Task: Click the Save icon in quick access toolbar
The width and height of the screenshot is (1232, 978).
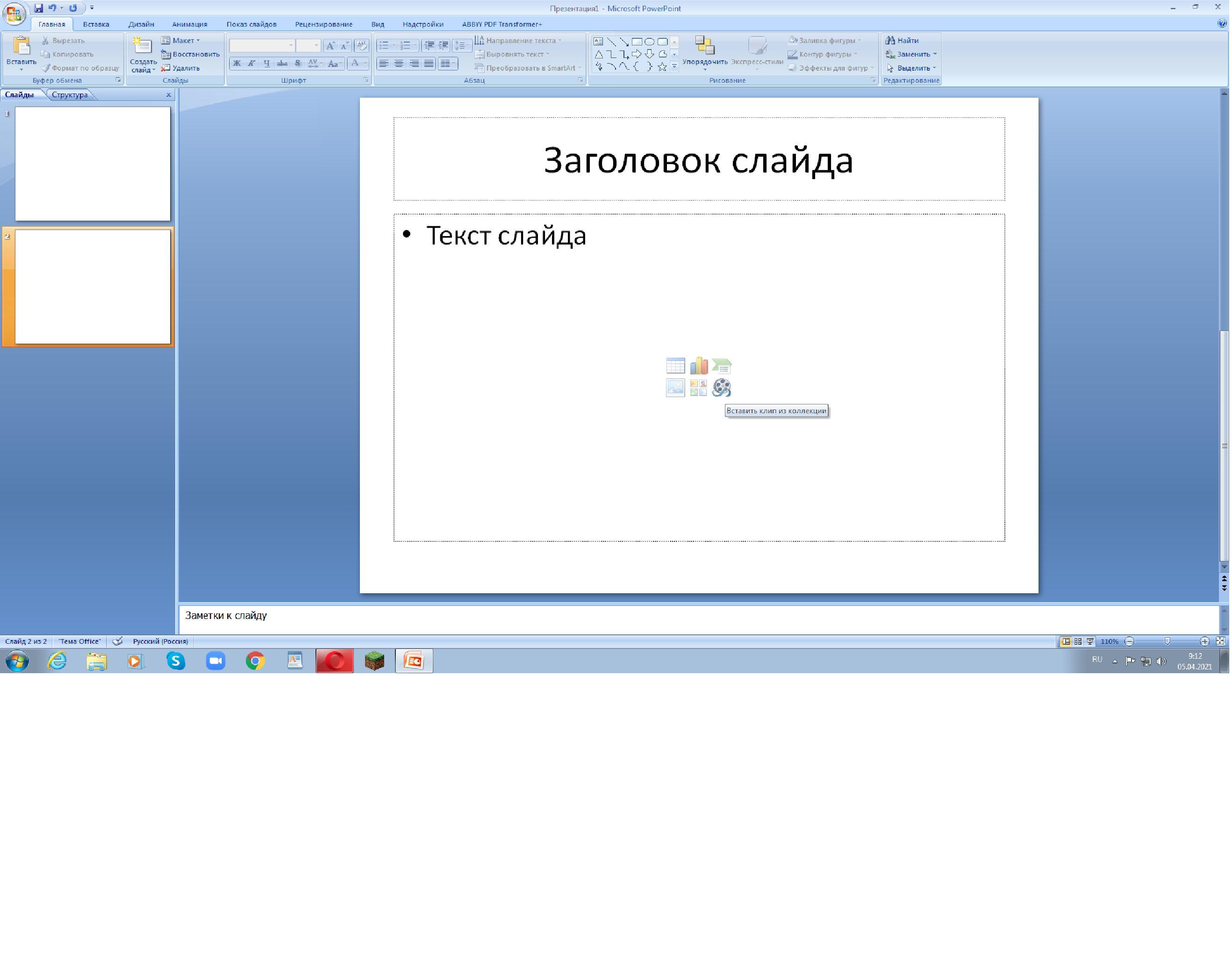Action: pyautogui.click(x=38, y=8)
